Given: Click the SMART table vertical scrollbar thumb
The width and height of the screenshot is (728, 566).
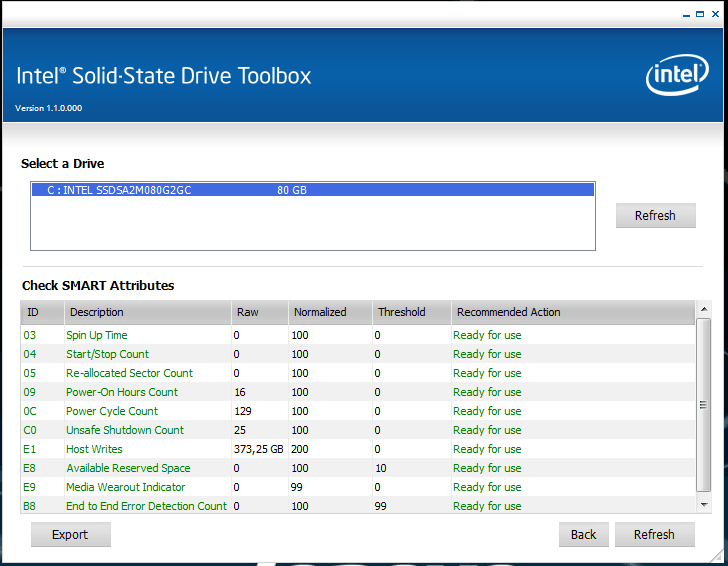Looking at the screenshot, I should (x=704, y=405).
